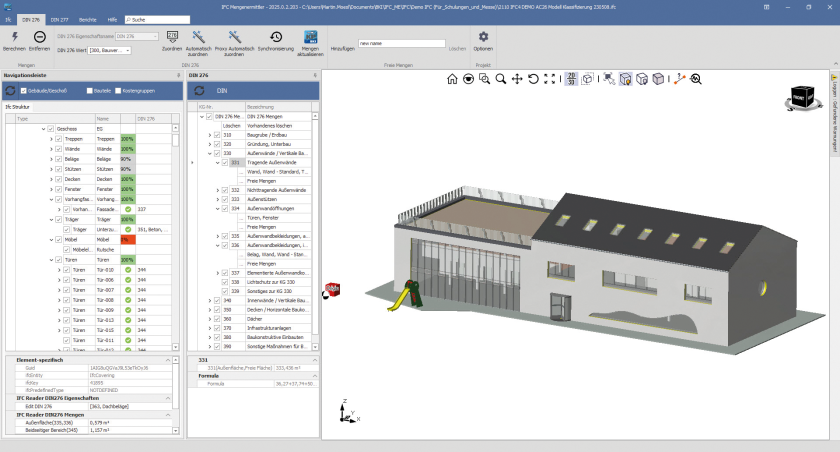Open the Hilfe tab
The height and width of the screenshot is (452, 840).
coord(112,20)
